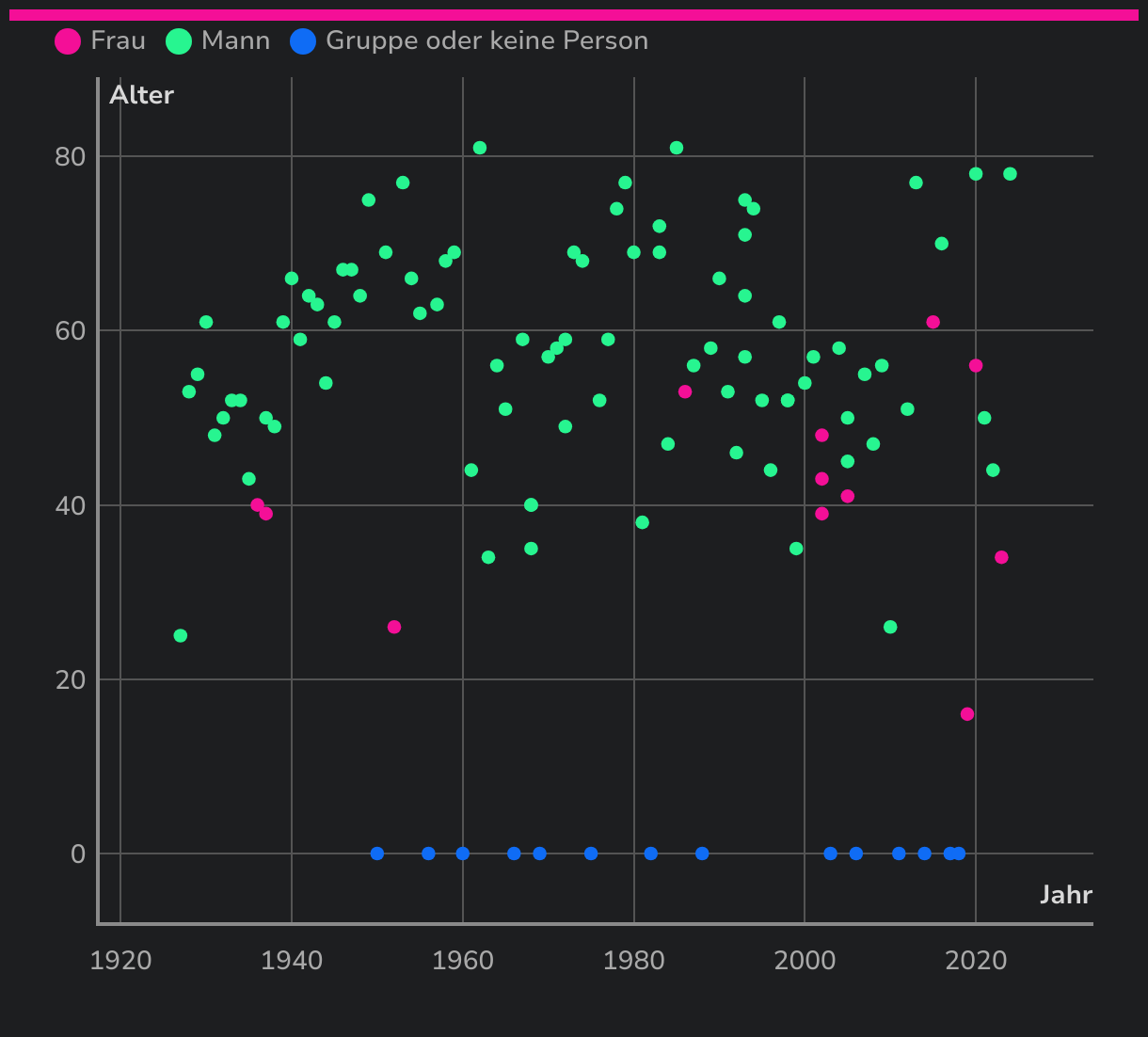Select the green point at 1953, age 77

click(403, 183)
